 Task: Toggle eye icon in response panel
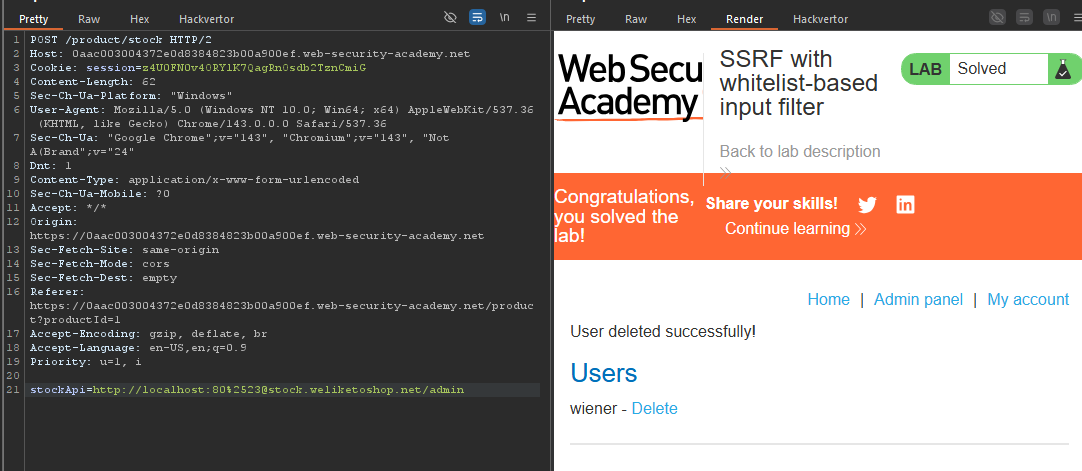(997, 18)
